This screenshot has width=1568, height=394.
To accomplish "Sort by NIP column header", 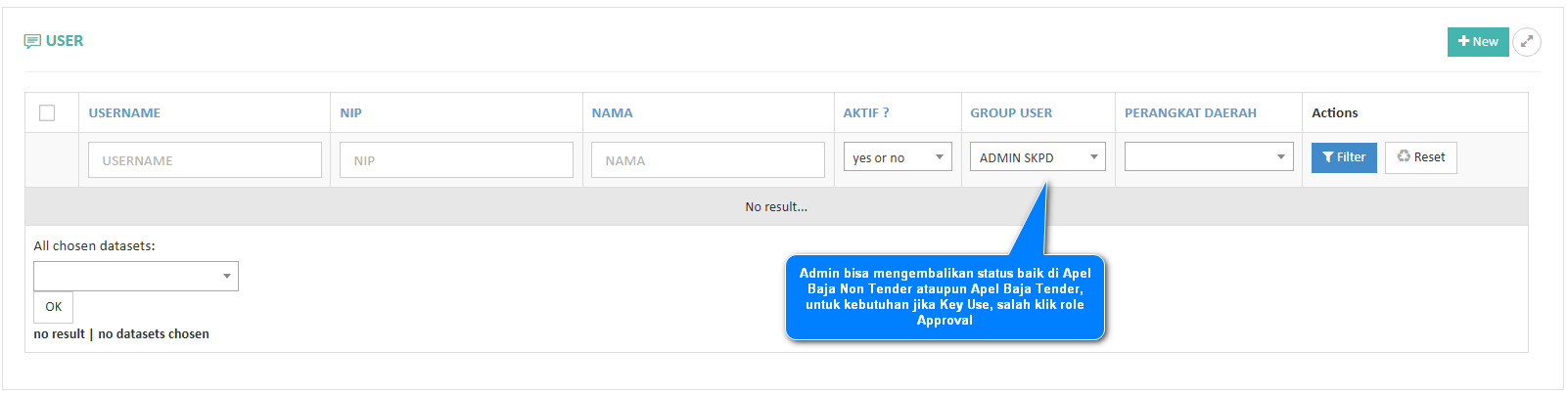I will click(350, 113).
